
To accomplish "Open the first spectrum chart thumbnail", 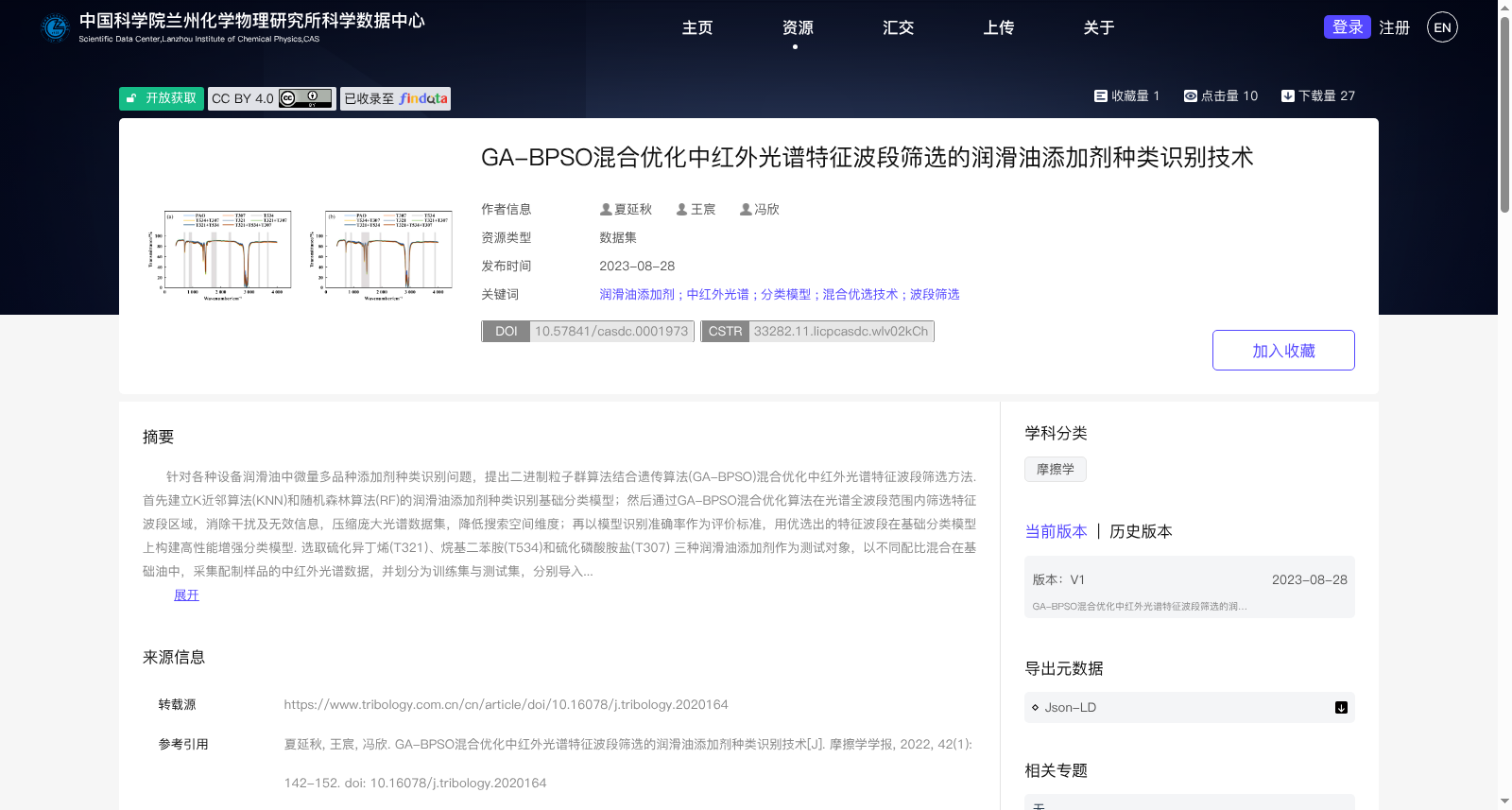I will click(220, 255).
